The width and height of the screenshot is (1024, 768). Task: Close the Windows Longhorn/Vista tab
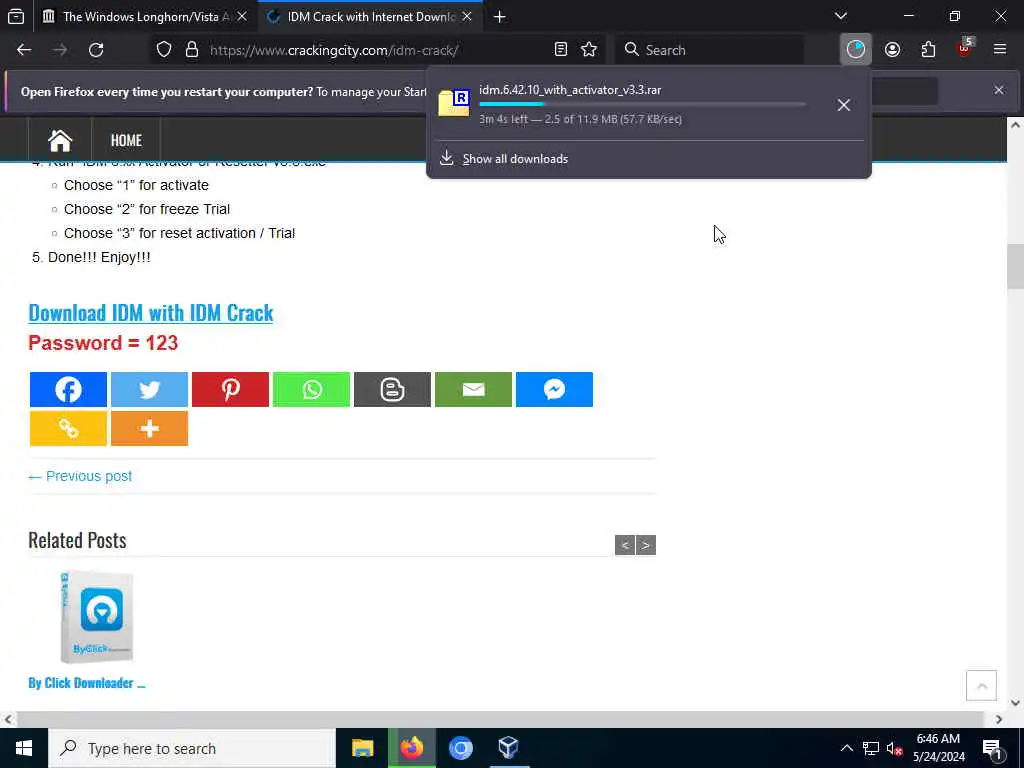coord(242,17)
